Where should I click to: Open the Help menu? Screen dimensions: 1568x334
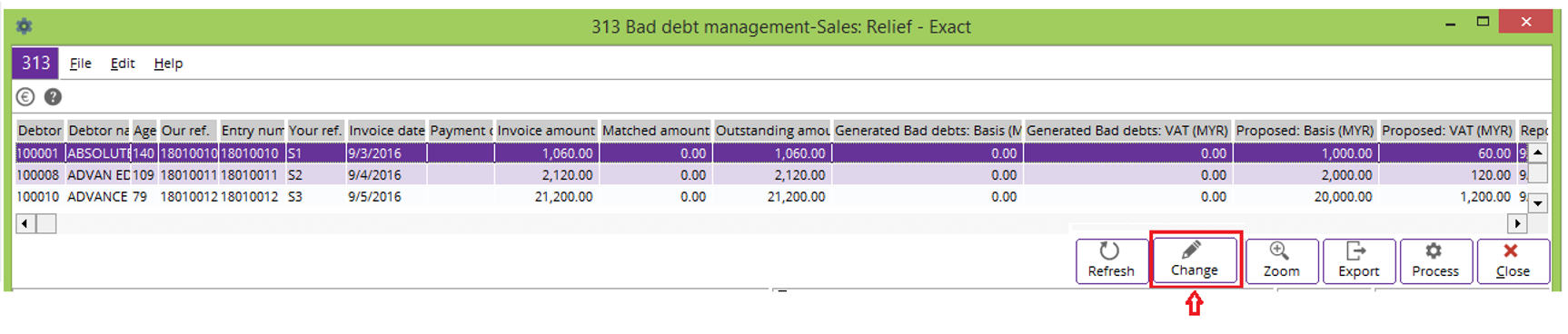168,64
